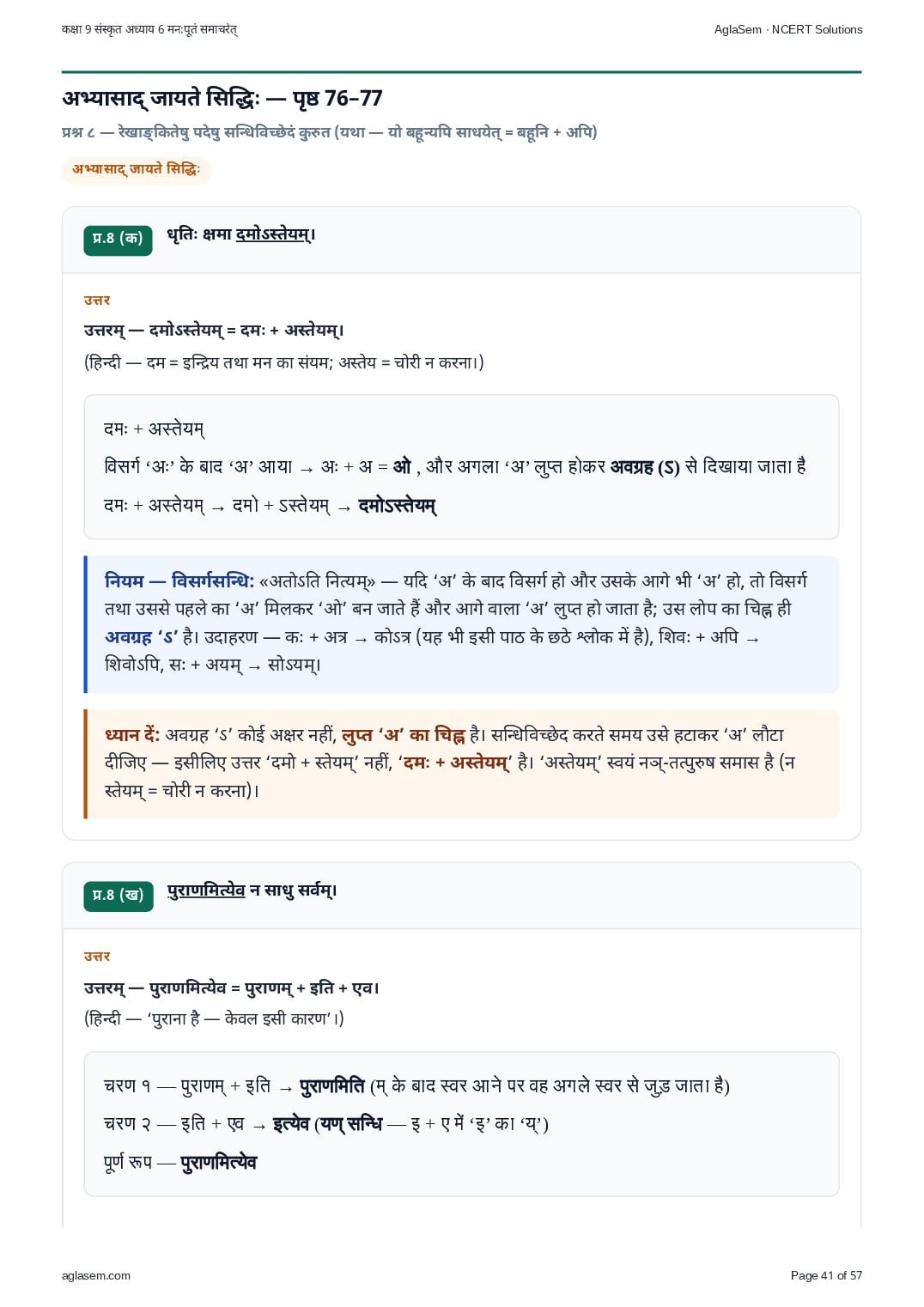Click the ध्यान दें: orange note heading

[132, 735]
